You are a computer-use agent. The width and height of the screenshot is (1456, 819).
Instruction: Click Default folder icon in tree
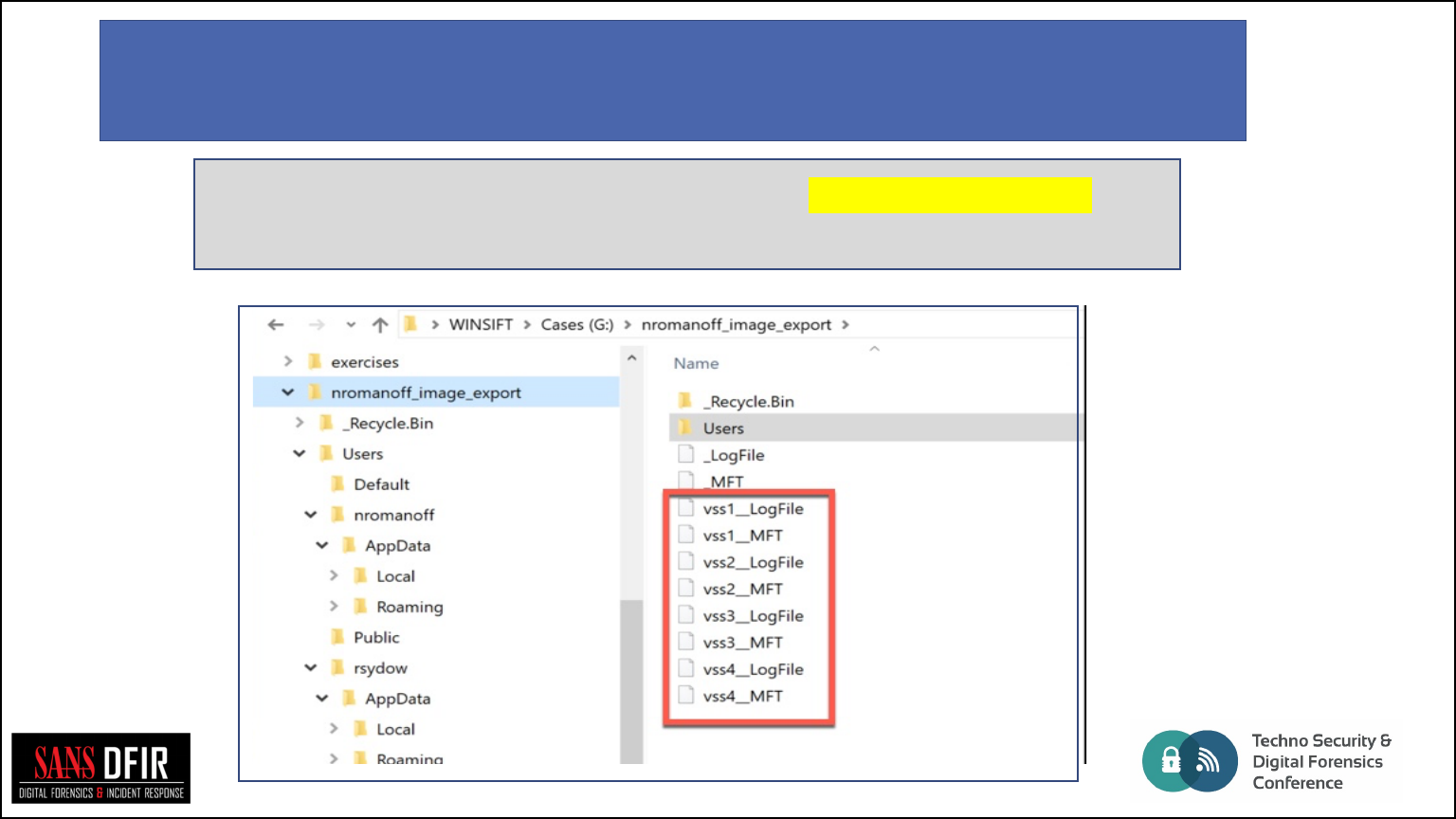point(338,483)
